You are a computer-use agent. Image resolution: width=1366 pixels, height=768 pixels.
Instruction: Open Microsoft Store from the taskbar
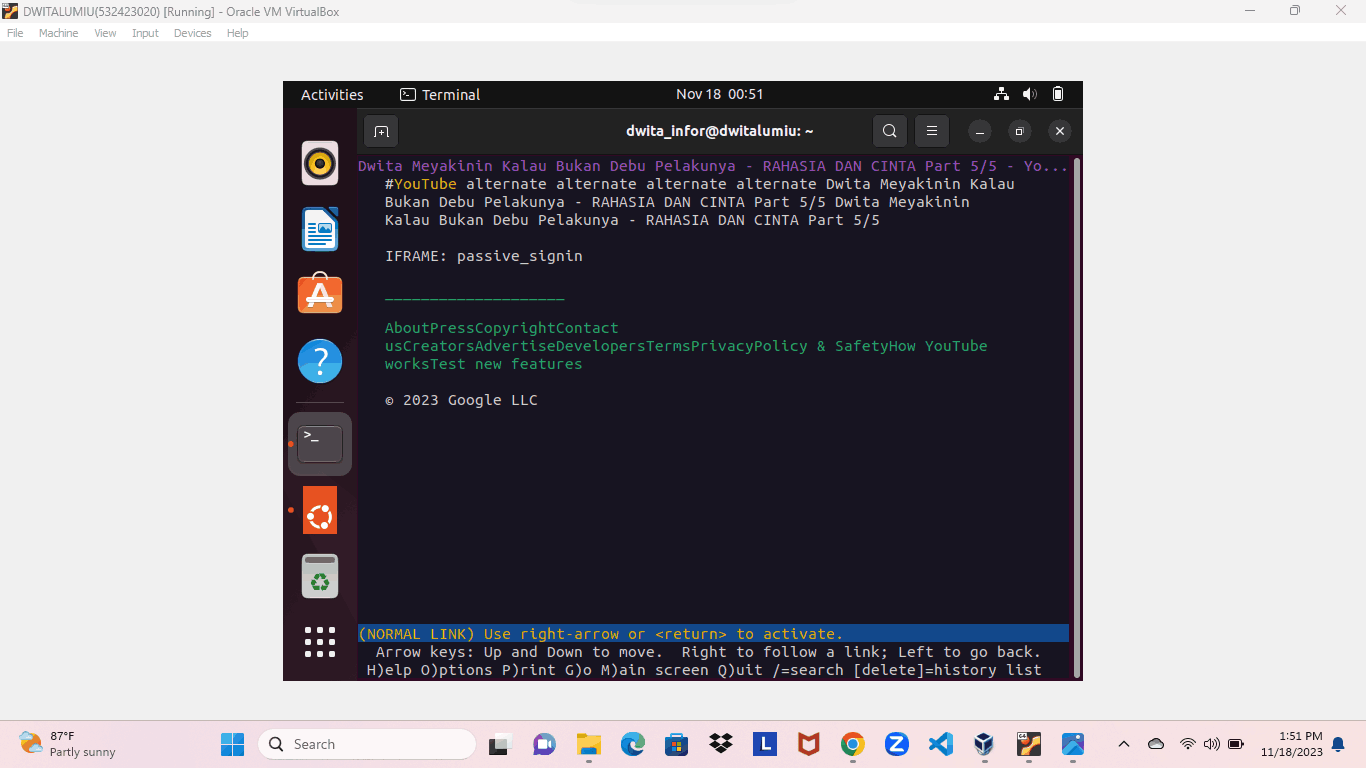coord(677,744)
